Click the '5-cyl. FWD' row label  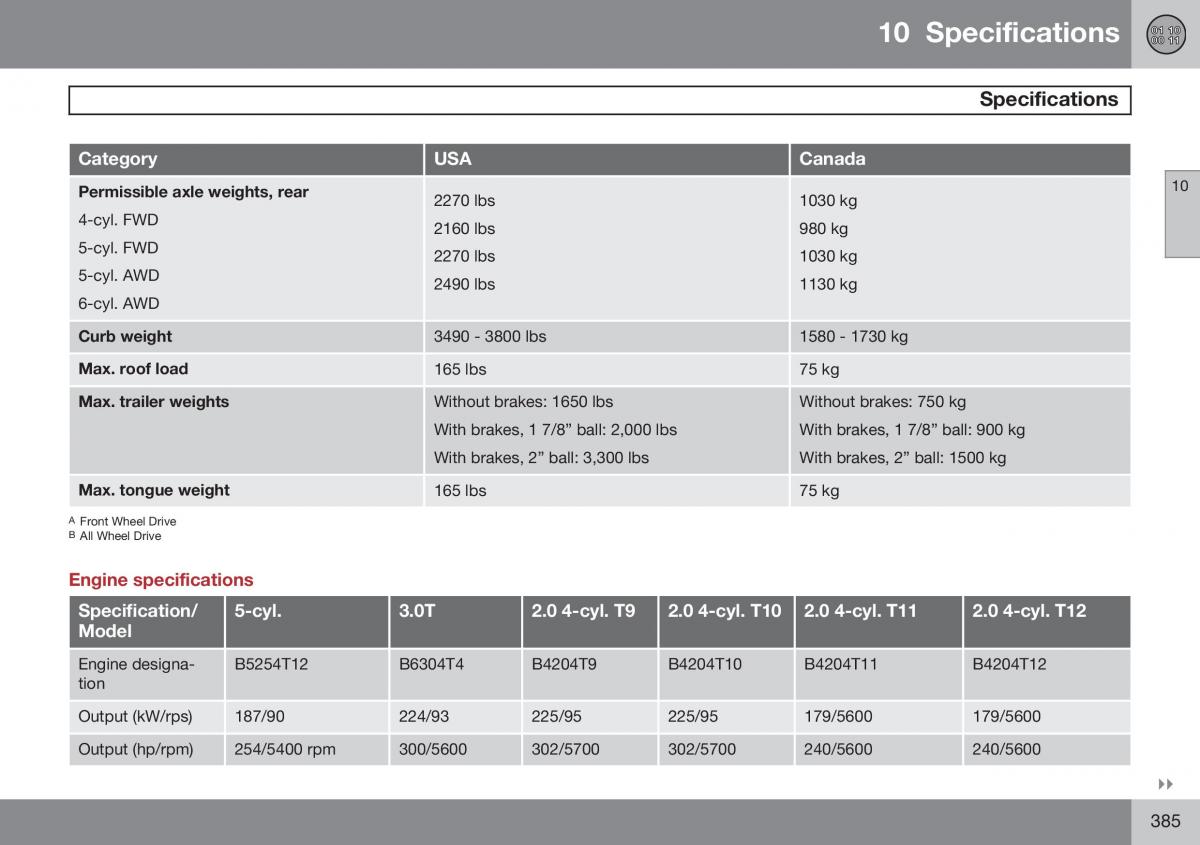click(118, 248)
